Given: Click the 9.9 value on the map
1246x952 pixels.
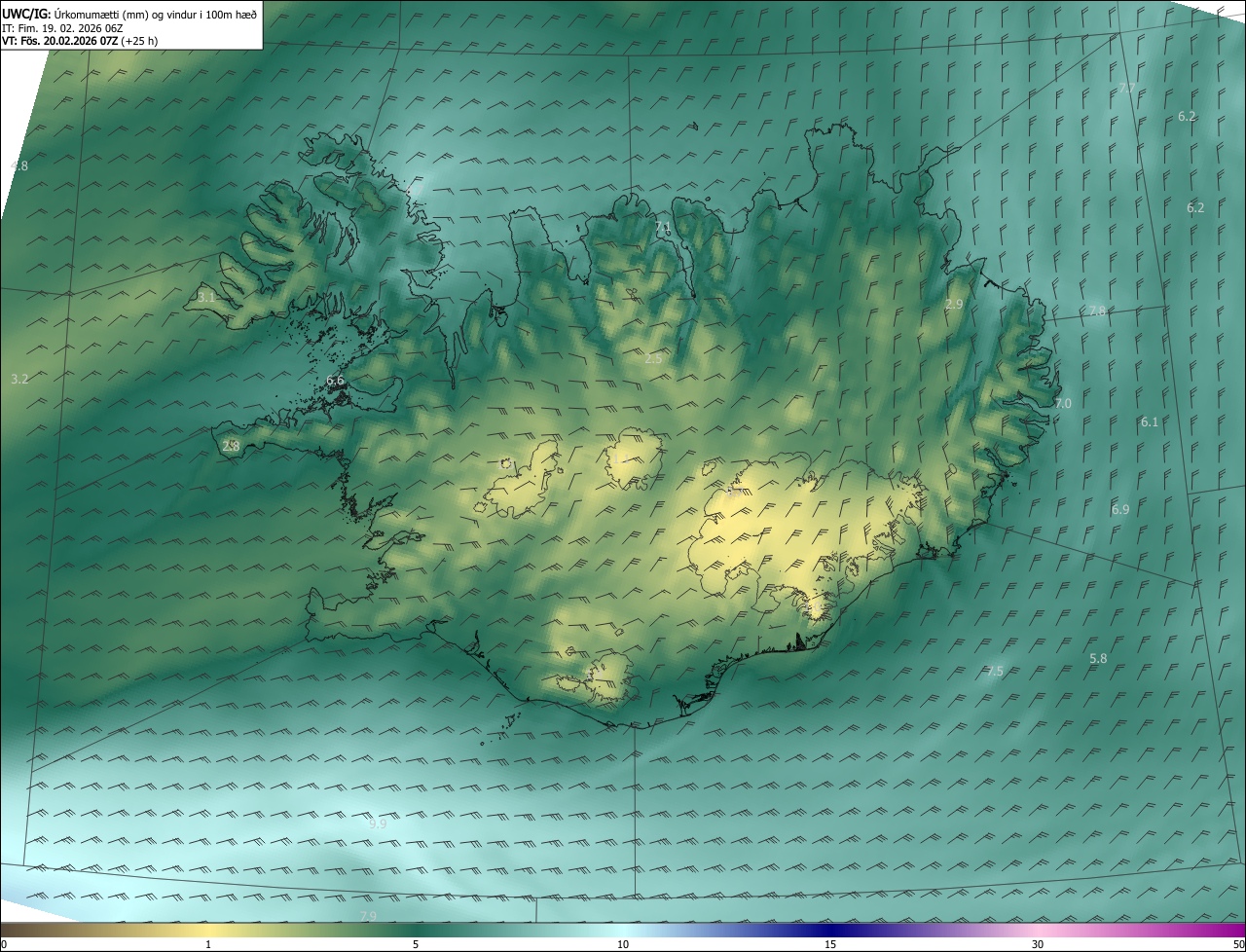Looking at the screenshot, I should point(378,824).
